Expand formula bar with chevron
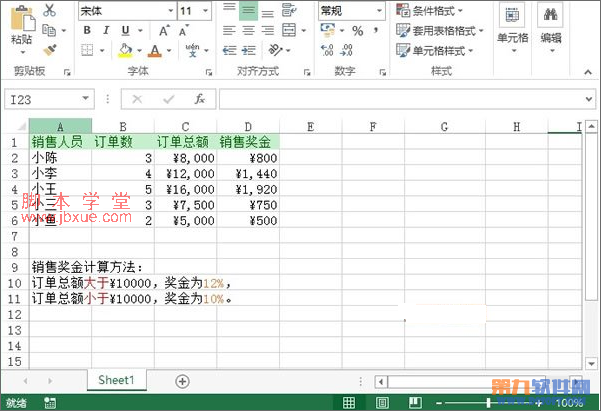Viewport: 601px width, 411px height. click(x=589, y=99)
